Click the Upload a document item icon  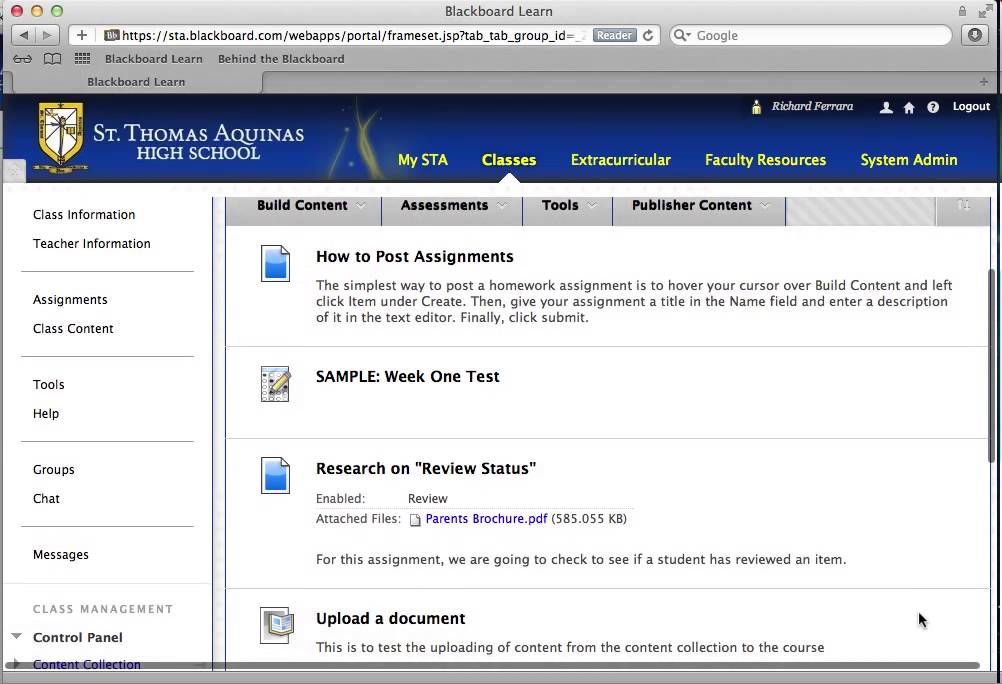pyautogui.click(x=277, y=625)
